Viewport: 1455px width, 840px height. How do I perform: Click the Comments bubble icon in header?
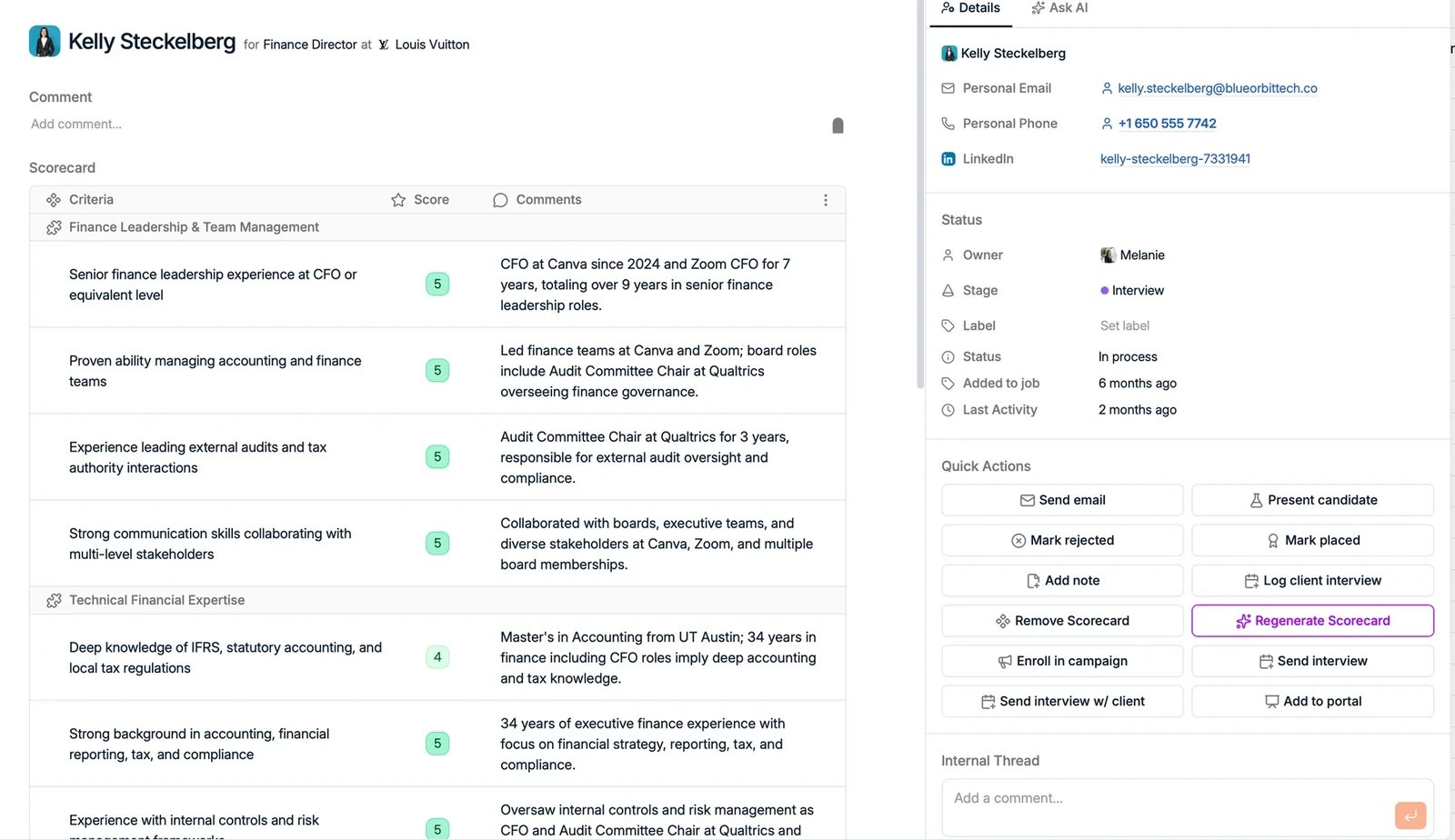click(x=500, y=200)
